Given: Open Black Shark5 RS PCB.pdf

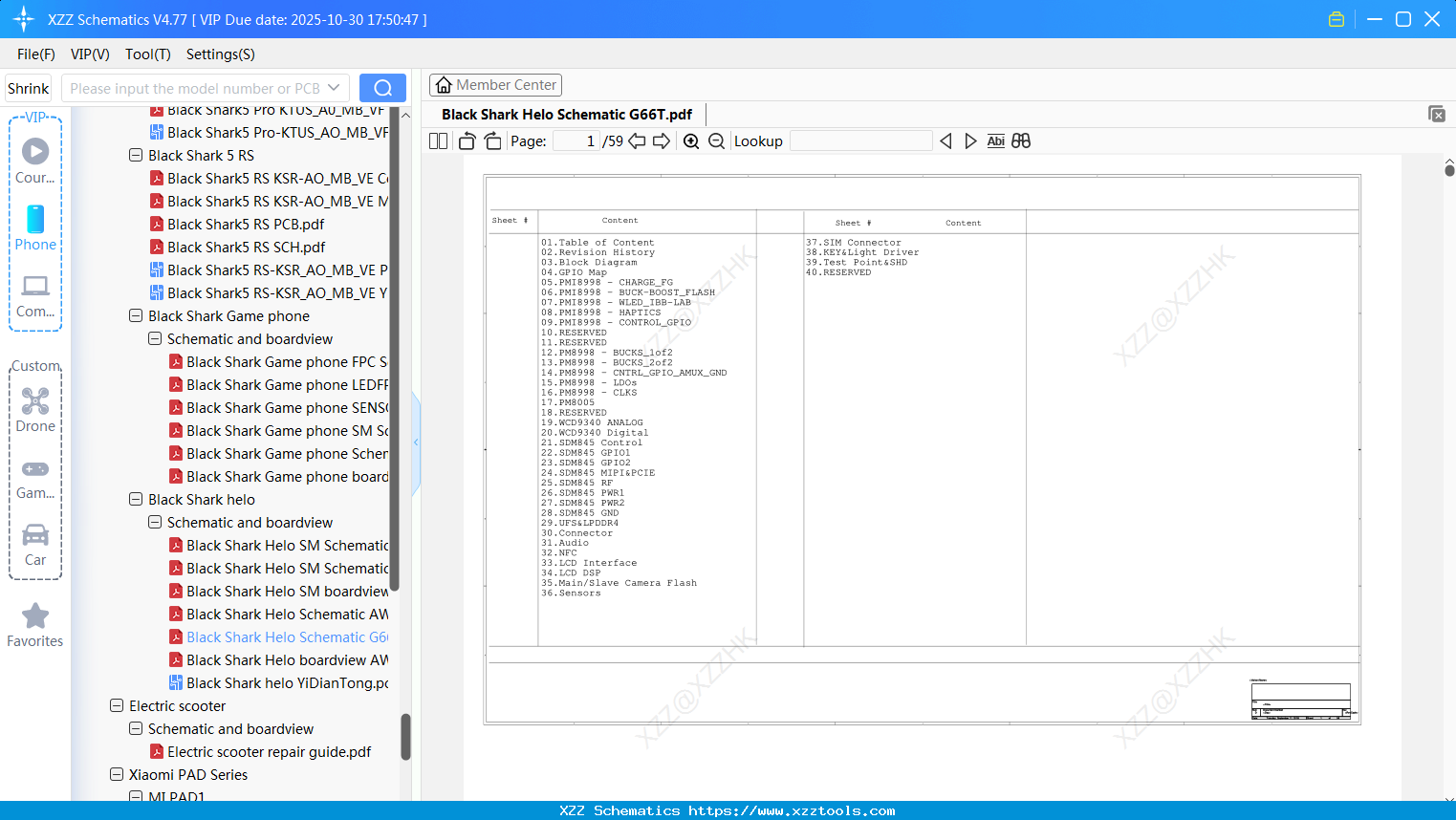Looking at the screenshot, I should pyautogui.click(x=237, y=224).
